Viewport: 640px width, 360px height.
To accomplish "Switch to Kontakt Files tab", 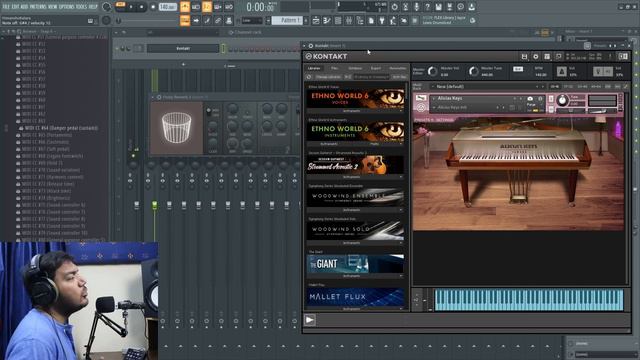I will coord(334,68).
